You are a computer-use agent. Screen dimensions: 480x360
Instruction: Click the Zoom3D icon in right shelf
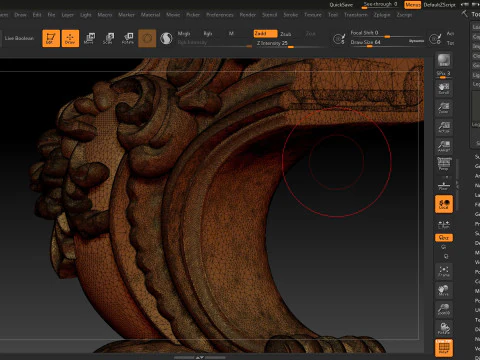click(x=444, y=309)
